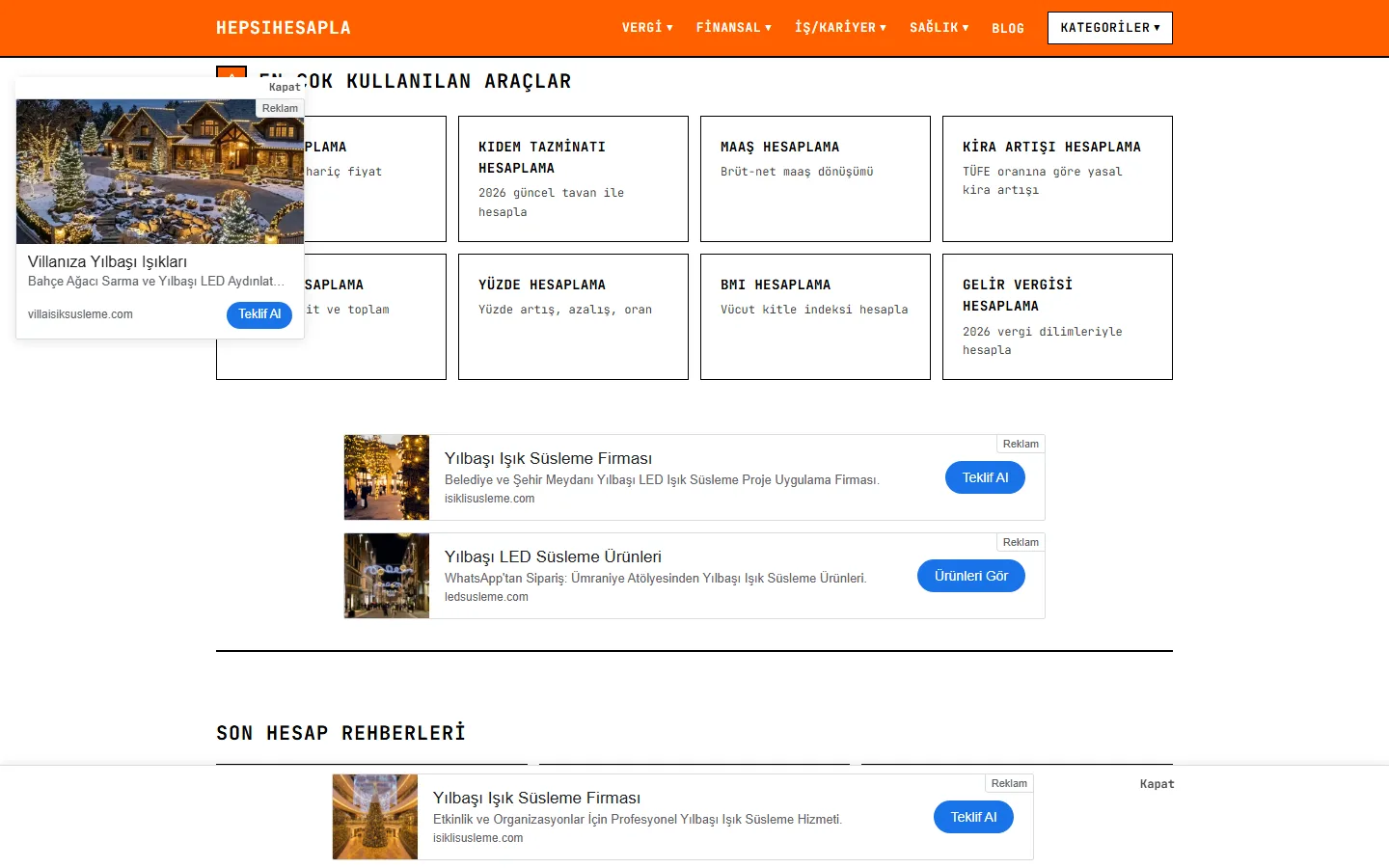Click the villa Christmas lights ad image

160,171
